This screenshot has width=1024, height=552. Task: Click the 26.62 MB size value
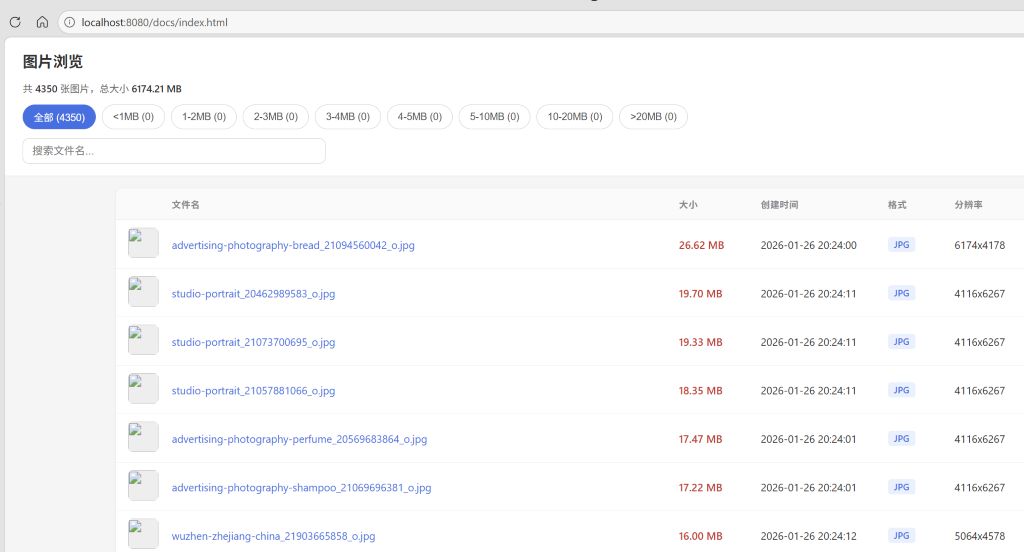pyautogui.click(x=701, y=245)
